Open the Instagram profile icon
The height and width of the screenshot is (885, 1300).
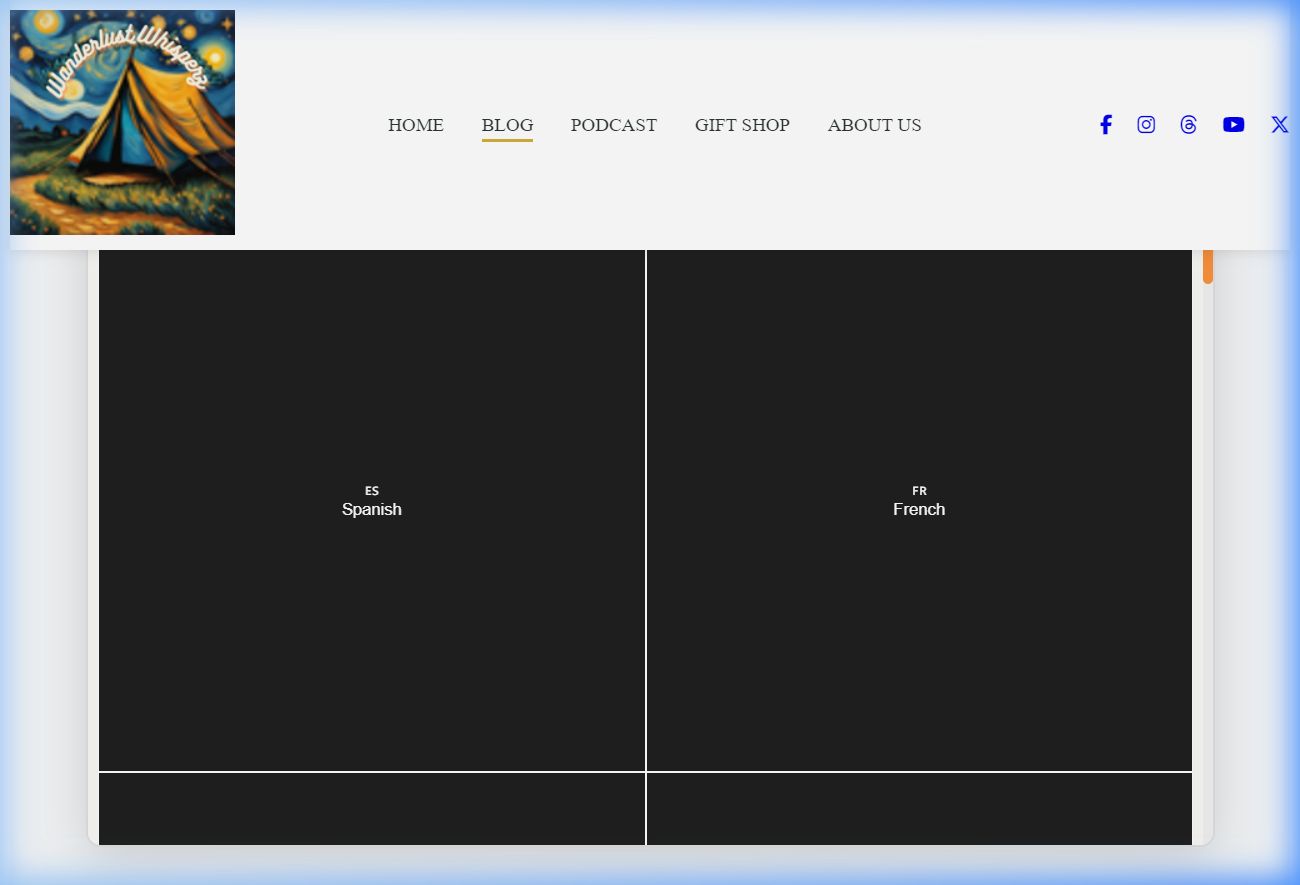click(x=1146, y=125)
